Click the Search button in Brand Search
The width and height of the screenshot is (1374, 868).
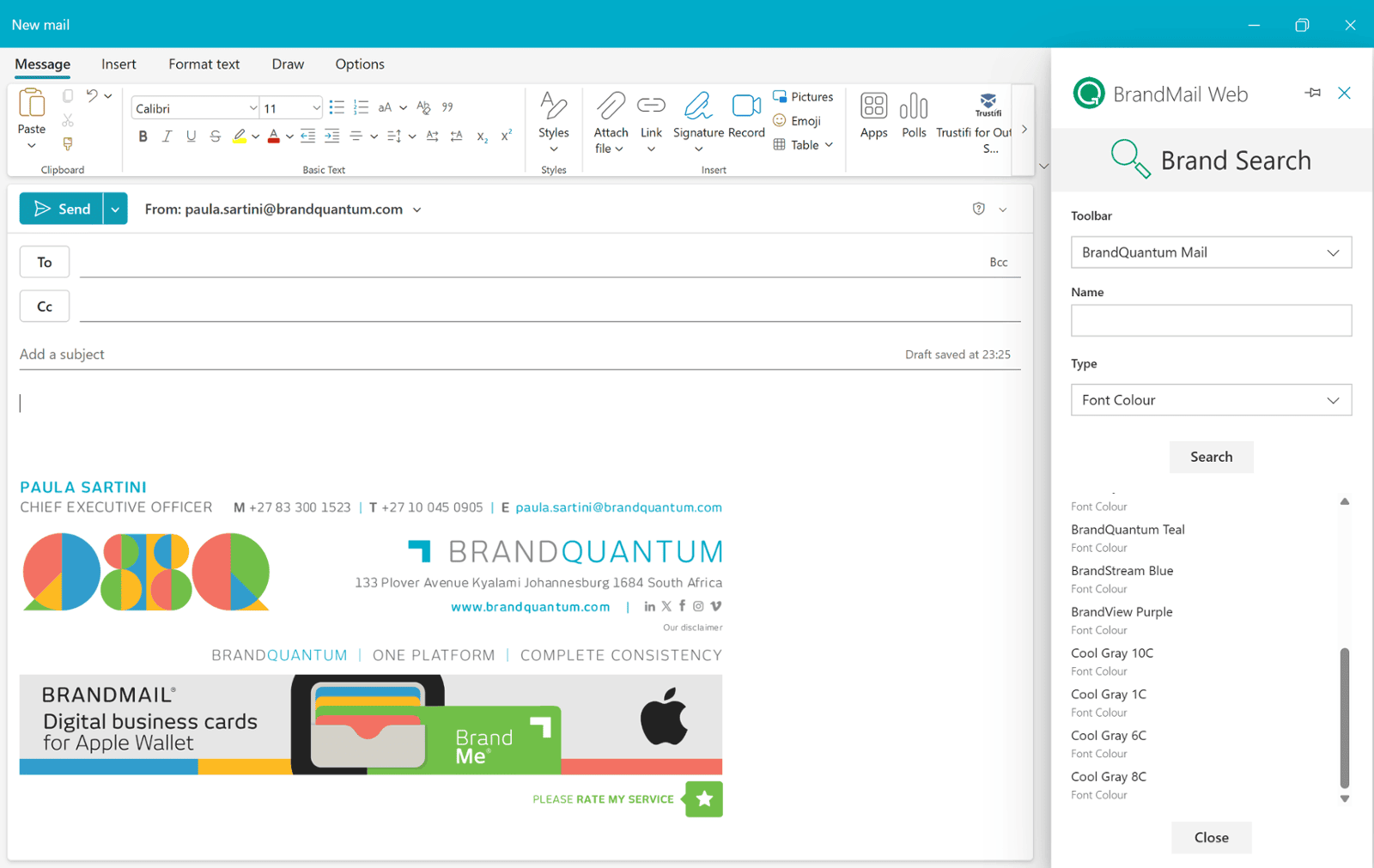(x=1211, y=457)
